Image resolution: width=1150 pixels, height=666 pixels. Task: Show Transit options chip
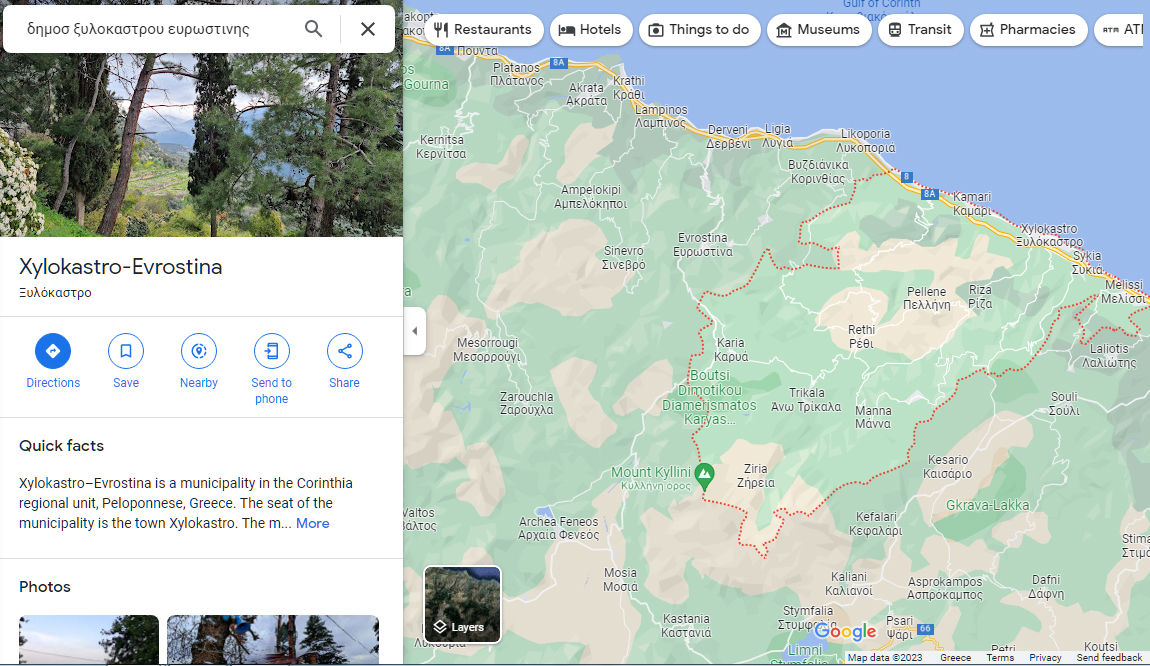point(920,30)
